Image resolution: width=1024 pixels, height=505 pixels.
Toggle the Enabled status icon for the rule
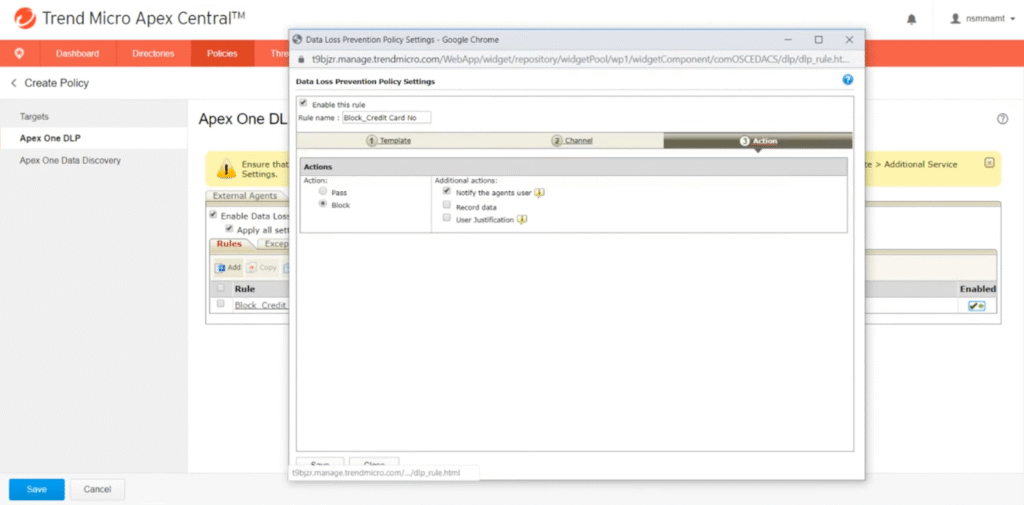[x=975, y=305]
